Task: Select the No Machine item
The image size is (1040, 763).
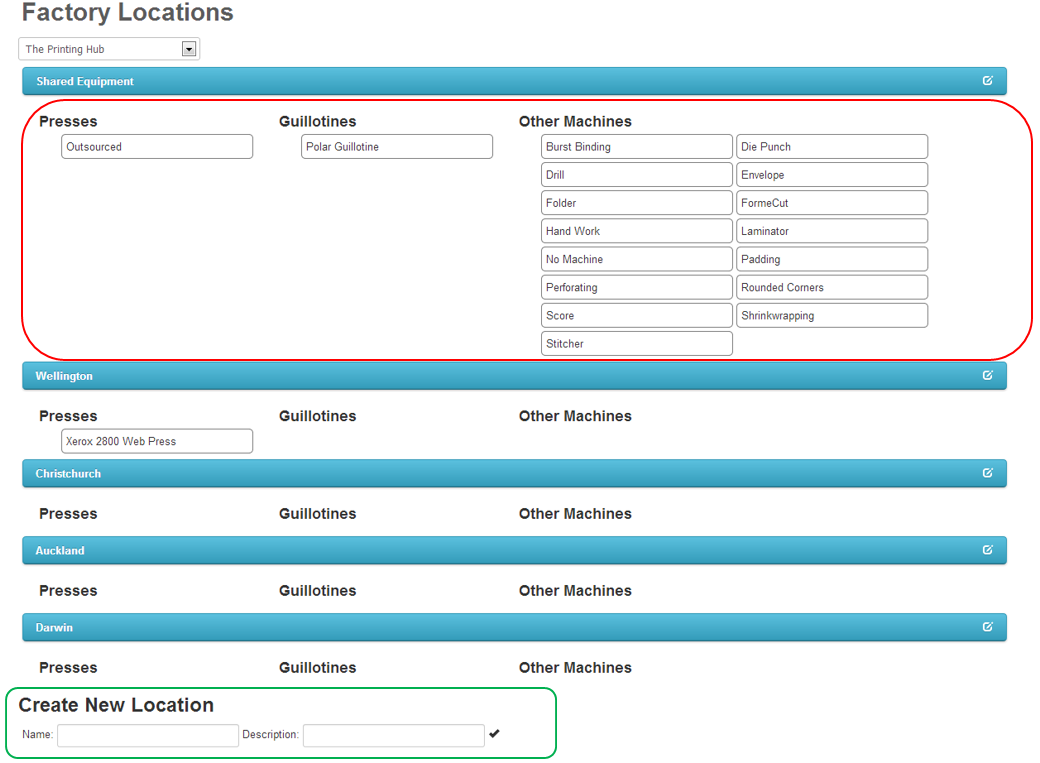Action: pos(637,259)
